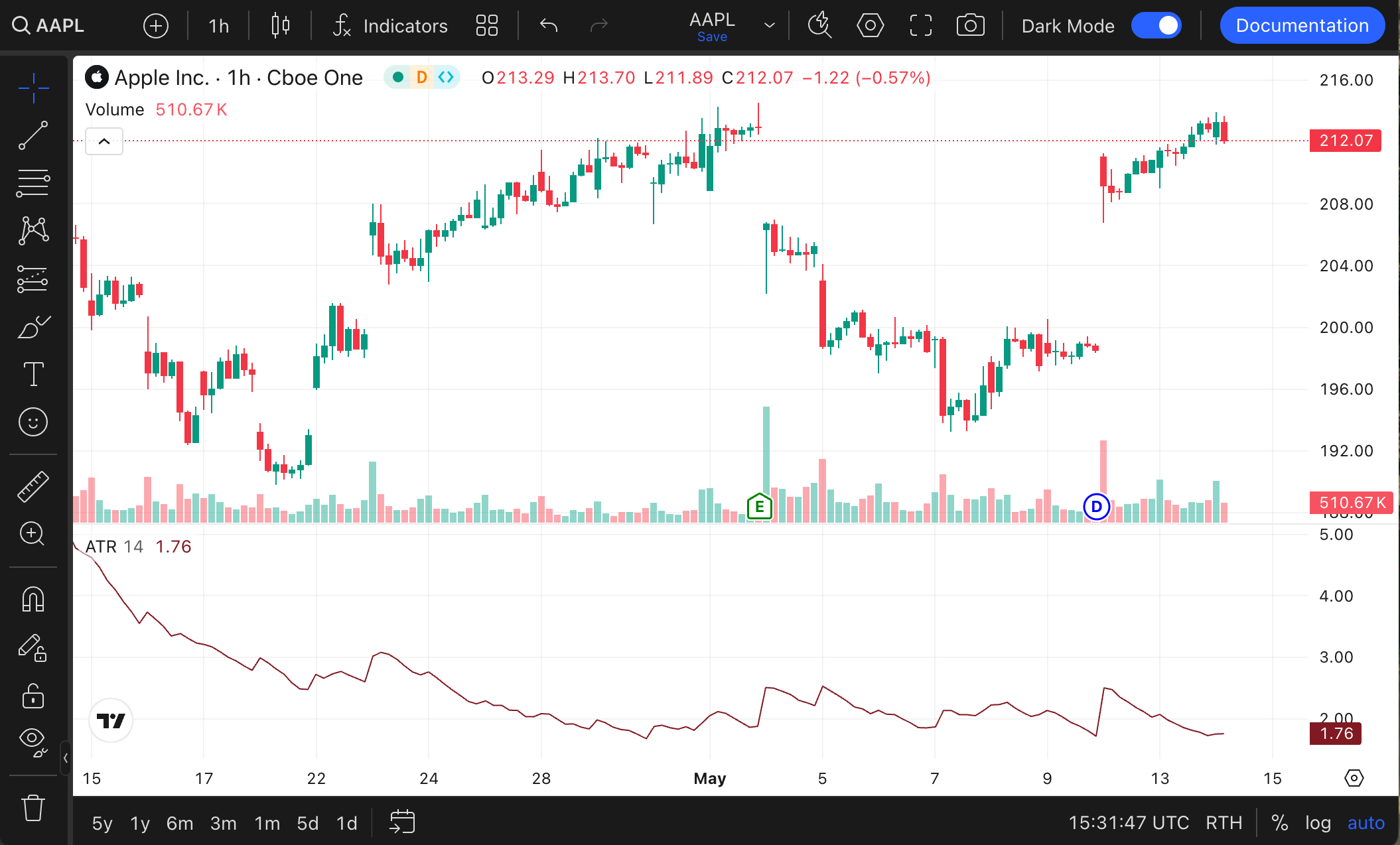The image size is (1400, 845).
Task: Open the Fibonacci retracement tool
Action: point(33,183)
